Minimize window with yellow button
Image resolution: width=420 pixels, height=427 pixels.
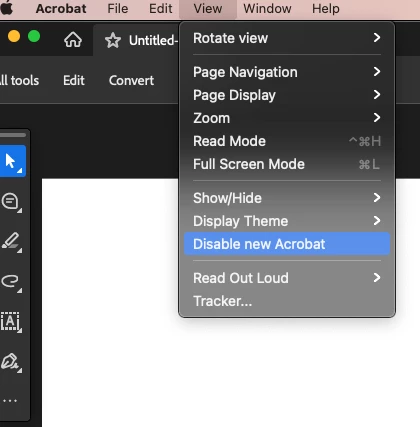(14, 36)
